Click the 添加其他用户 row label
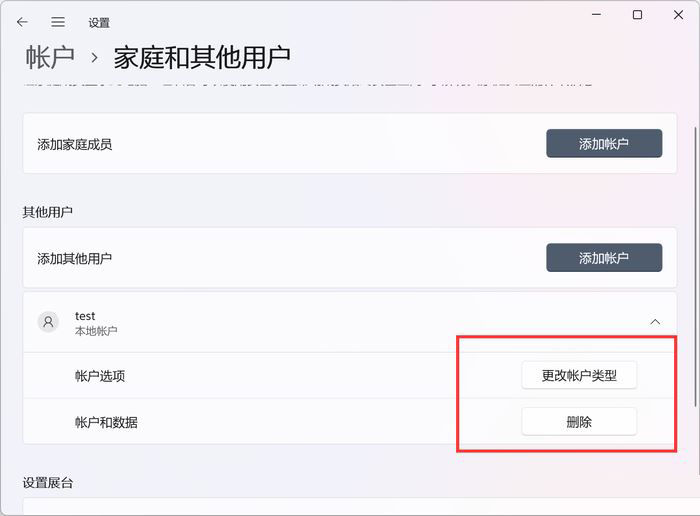The image size is (700, 516). point(75,258)
